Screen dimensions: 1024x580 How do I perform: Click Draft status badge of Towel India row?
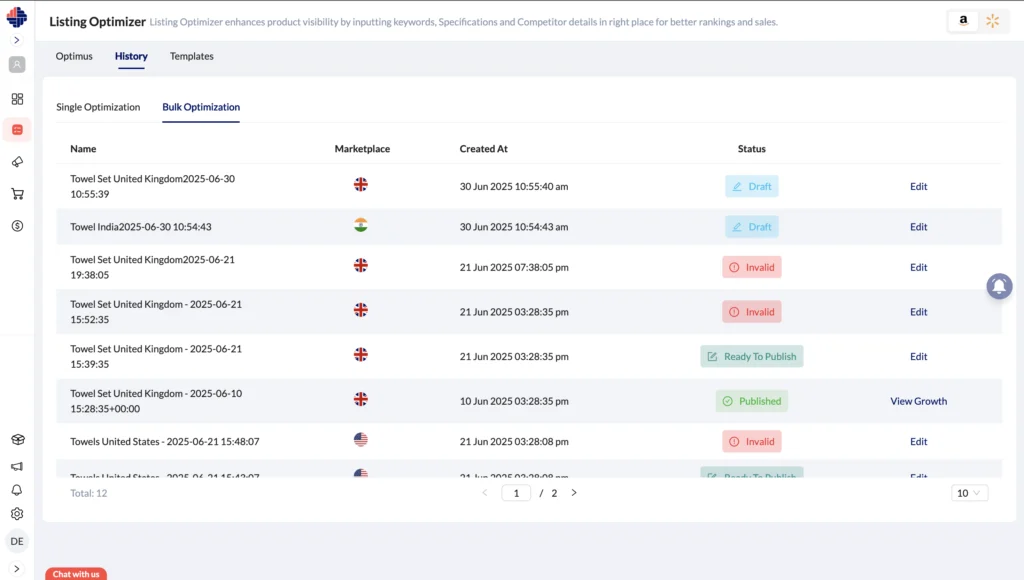(x=752, y=227)
